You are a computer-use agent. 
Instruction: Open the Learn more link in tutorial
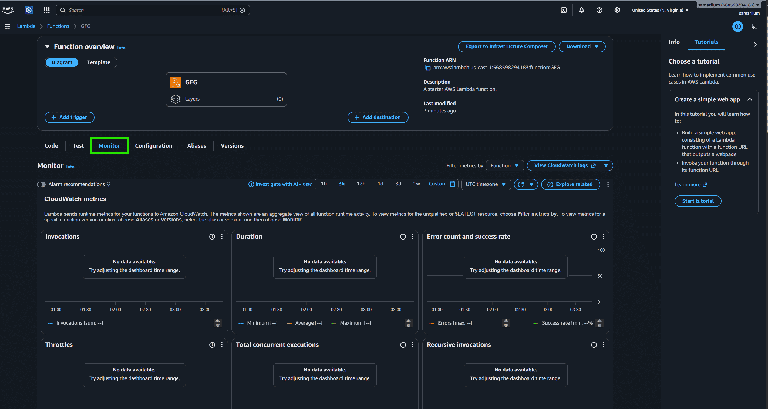pyautogui.click(x=691, y=185)
